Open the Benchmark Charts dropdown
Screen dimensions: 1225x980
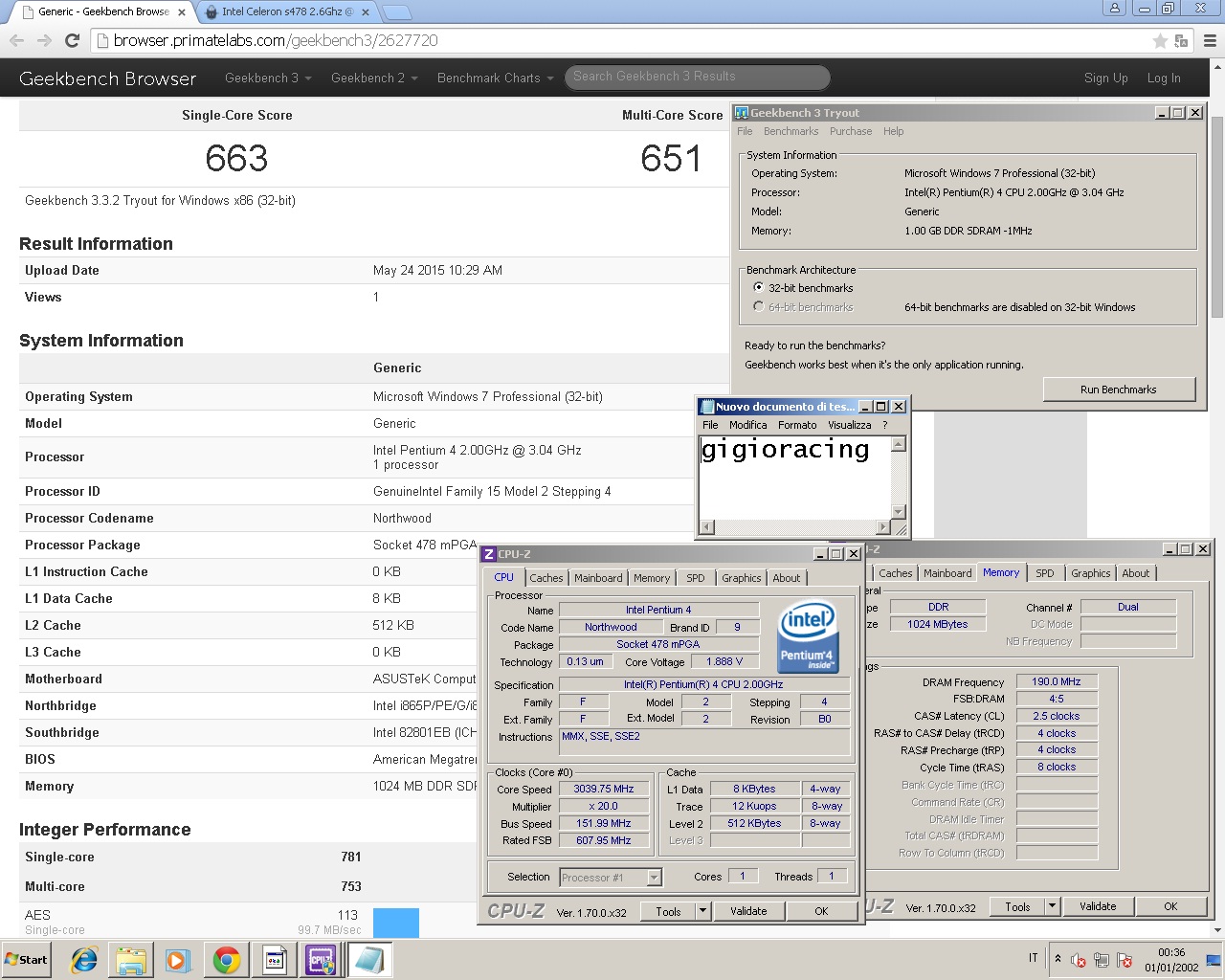tap(496, 78)
